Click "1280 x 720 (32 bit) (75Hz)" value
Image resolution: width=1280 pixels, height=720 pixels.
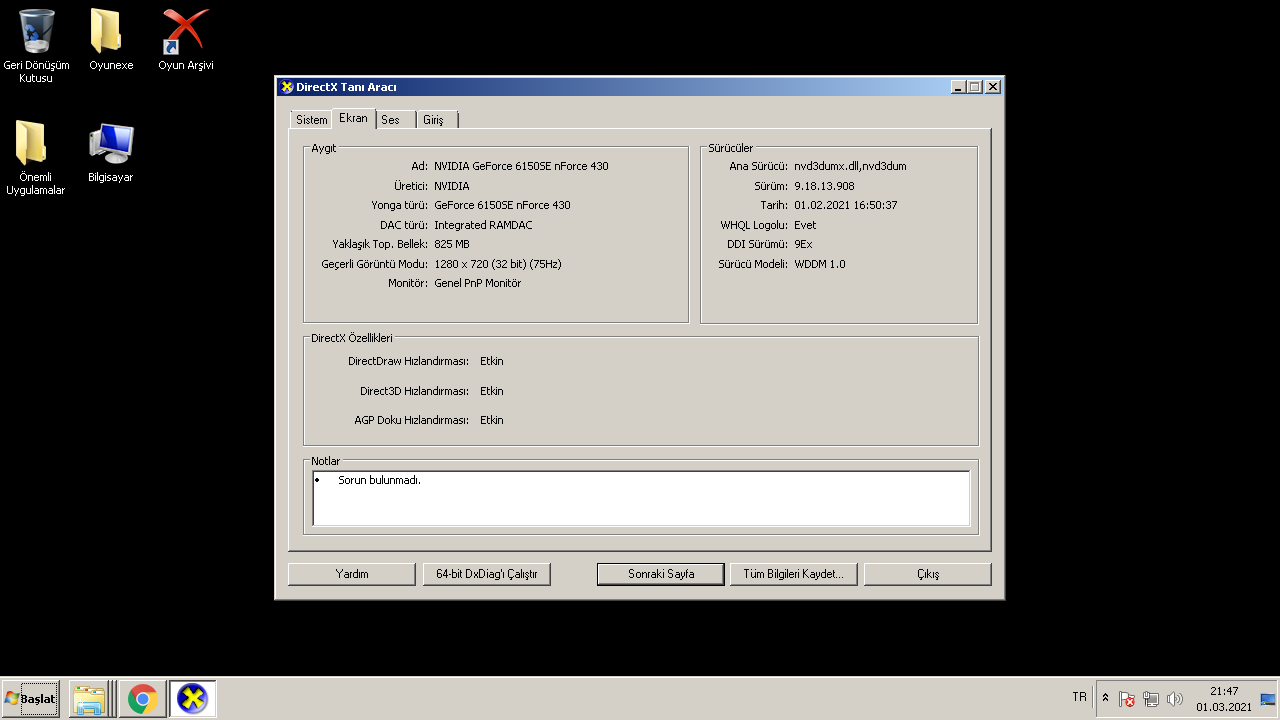point(498,264)
